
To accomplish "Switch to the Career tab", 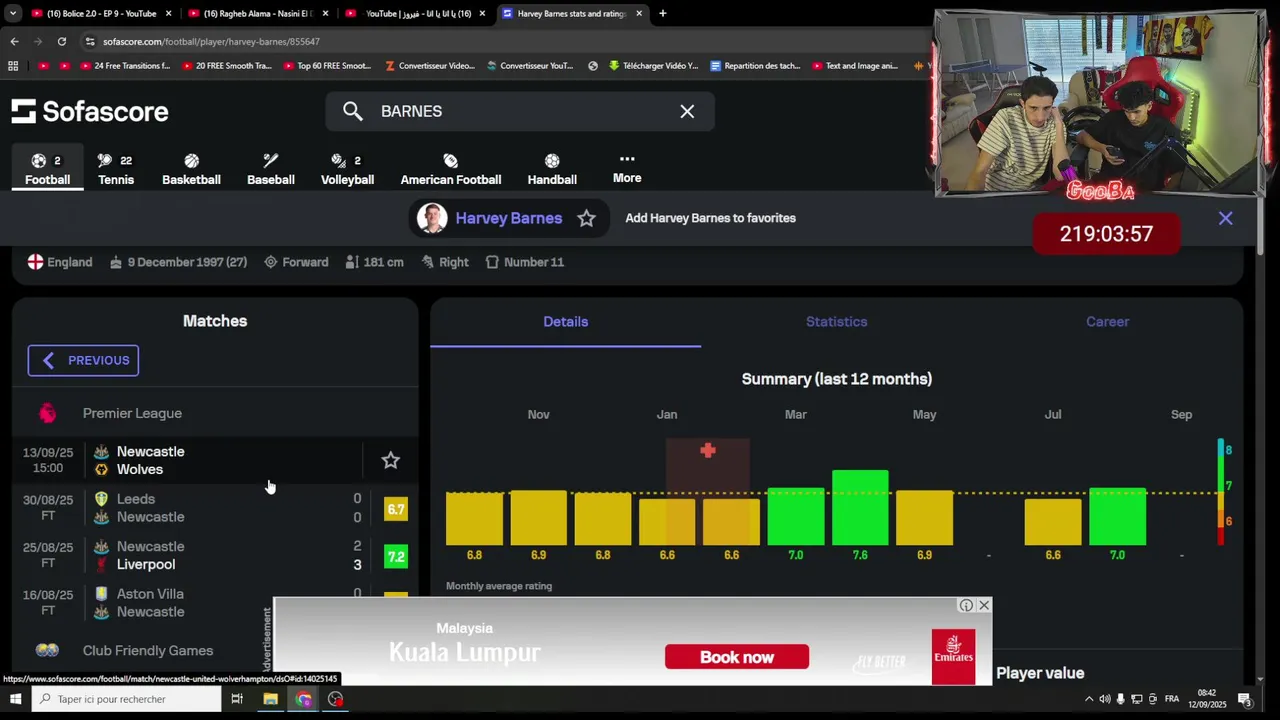I will coord(1107,321).
